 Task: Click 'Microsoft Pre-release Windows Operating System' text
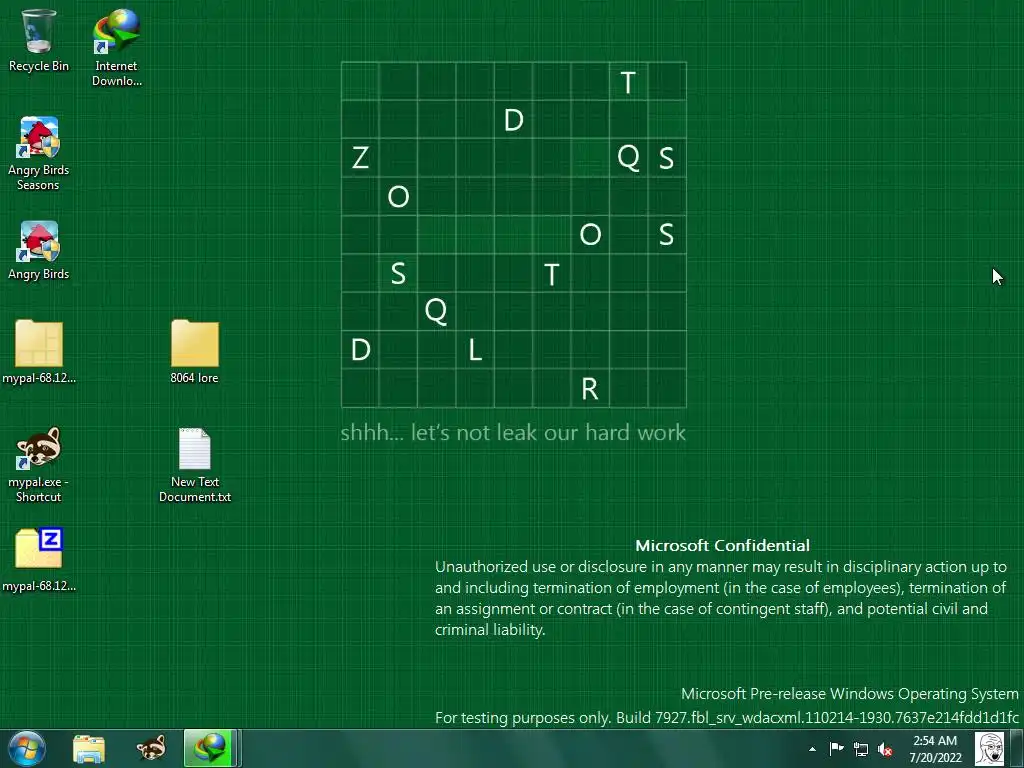[850, 694]
